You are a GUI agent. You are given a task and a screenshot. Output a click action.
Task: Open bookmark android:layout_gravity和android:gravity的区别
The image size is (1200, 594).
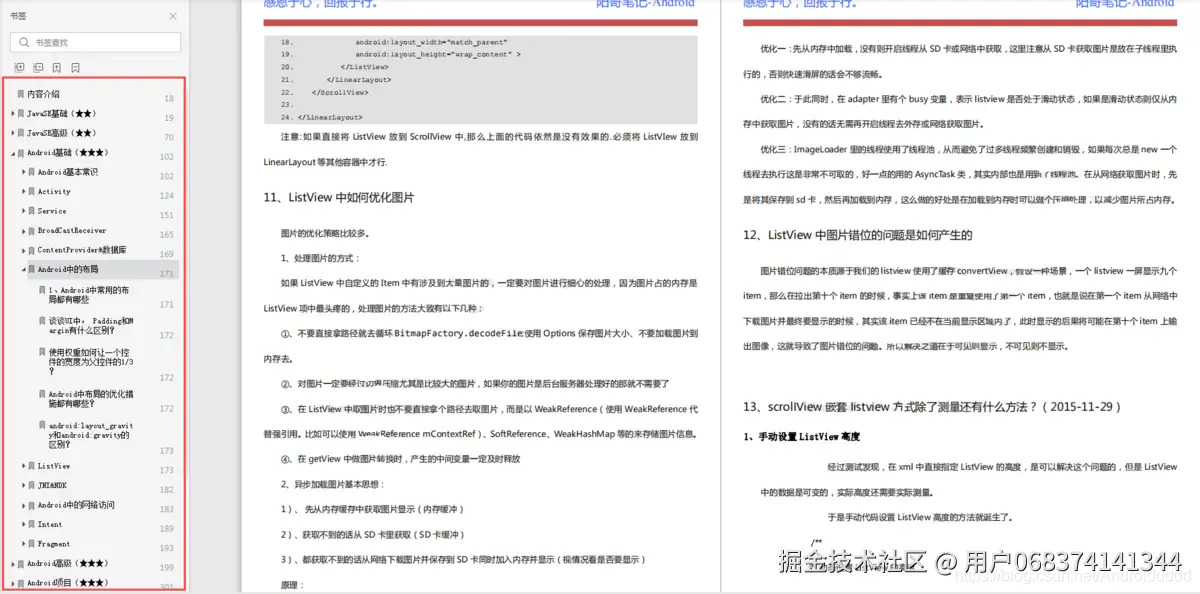[91, 435]
